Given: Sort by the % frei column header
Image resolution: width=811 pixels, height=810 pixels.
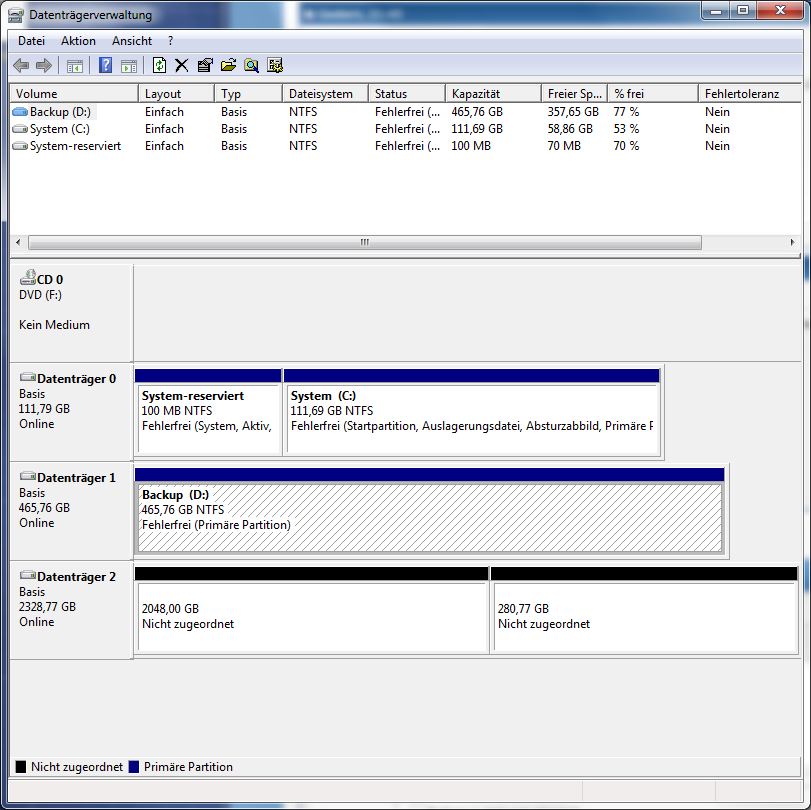Looking at the screenshot, I should 653,94.
